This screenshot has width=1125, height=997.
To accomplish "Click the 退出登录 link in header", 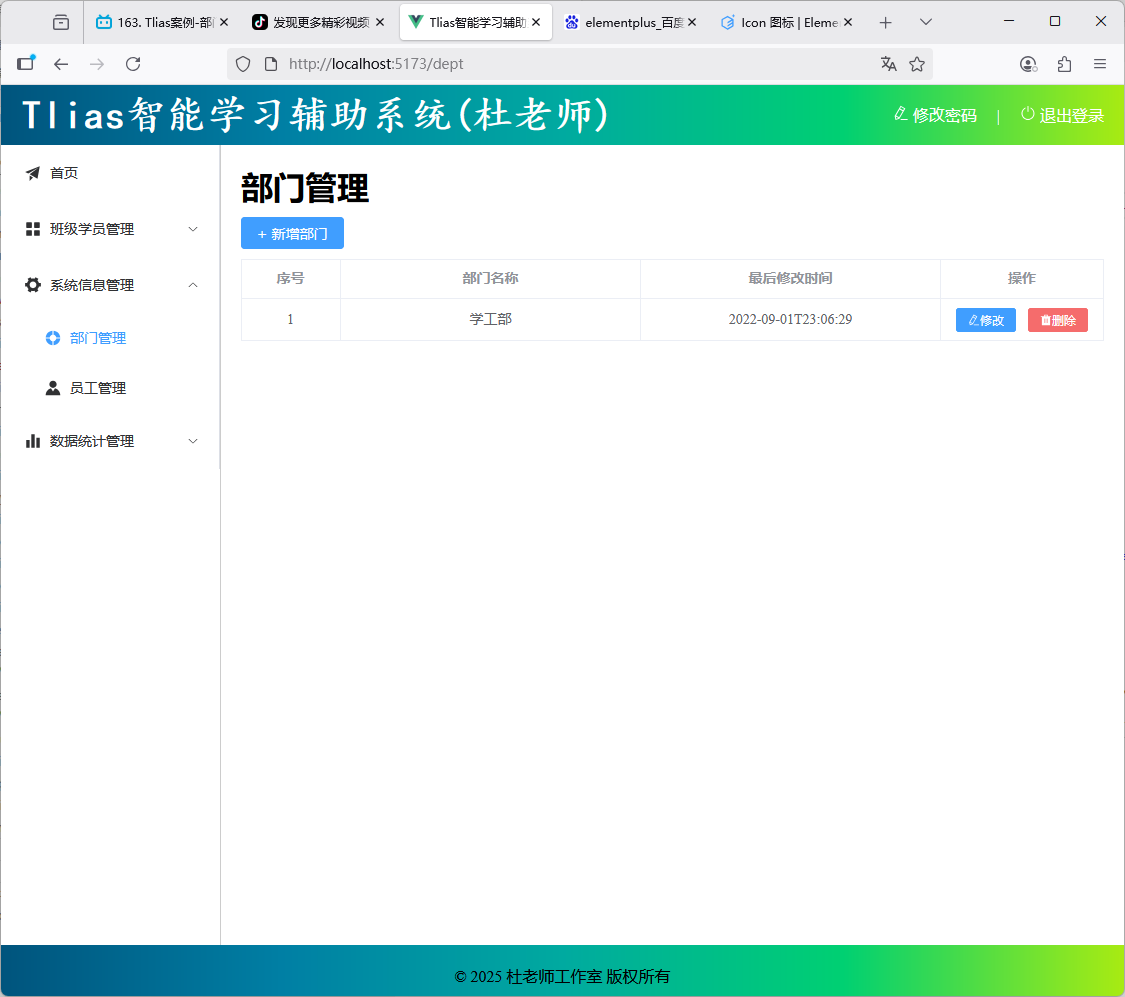I will tap(1062, 115).
